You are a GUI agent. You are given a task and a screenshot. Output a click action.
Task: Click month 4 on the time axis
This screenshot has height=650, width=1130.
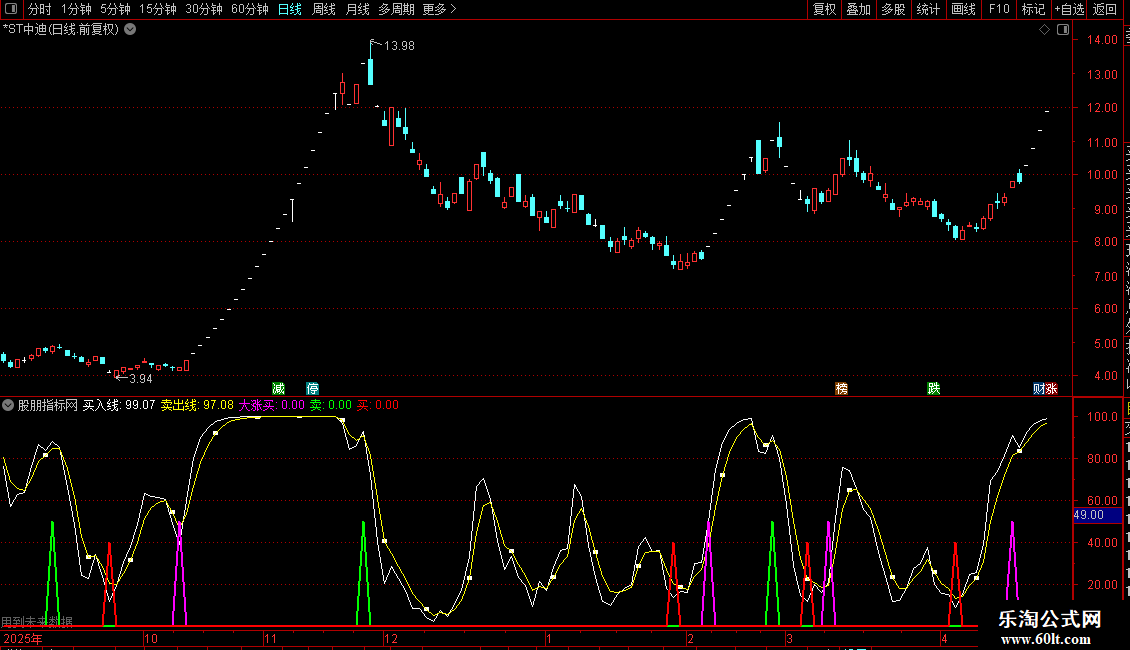(x=944, y=638)
